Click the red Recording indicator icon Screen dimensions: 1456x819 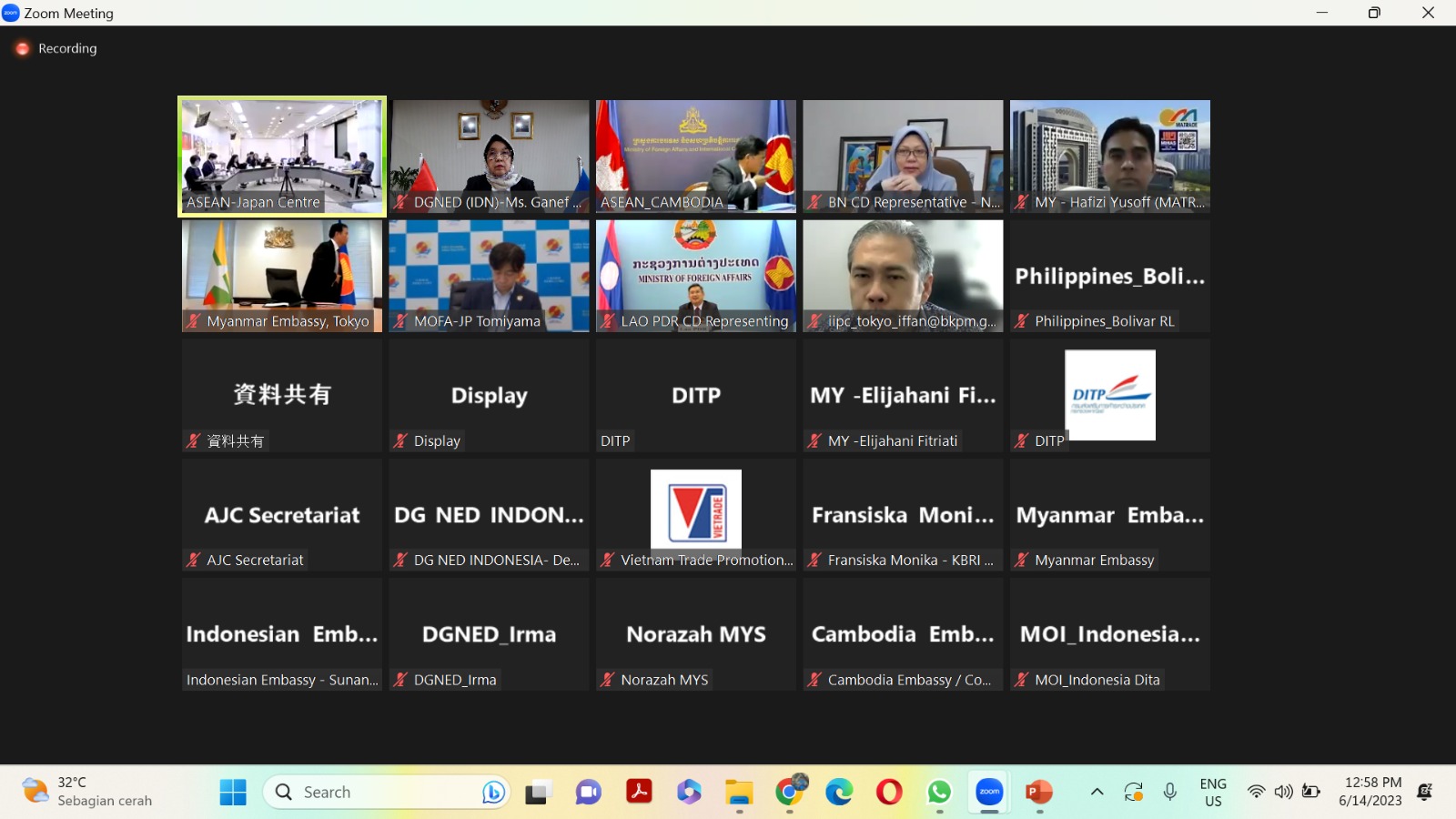tap(22, 48)
